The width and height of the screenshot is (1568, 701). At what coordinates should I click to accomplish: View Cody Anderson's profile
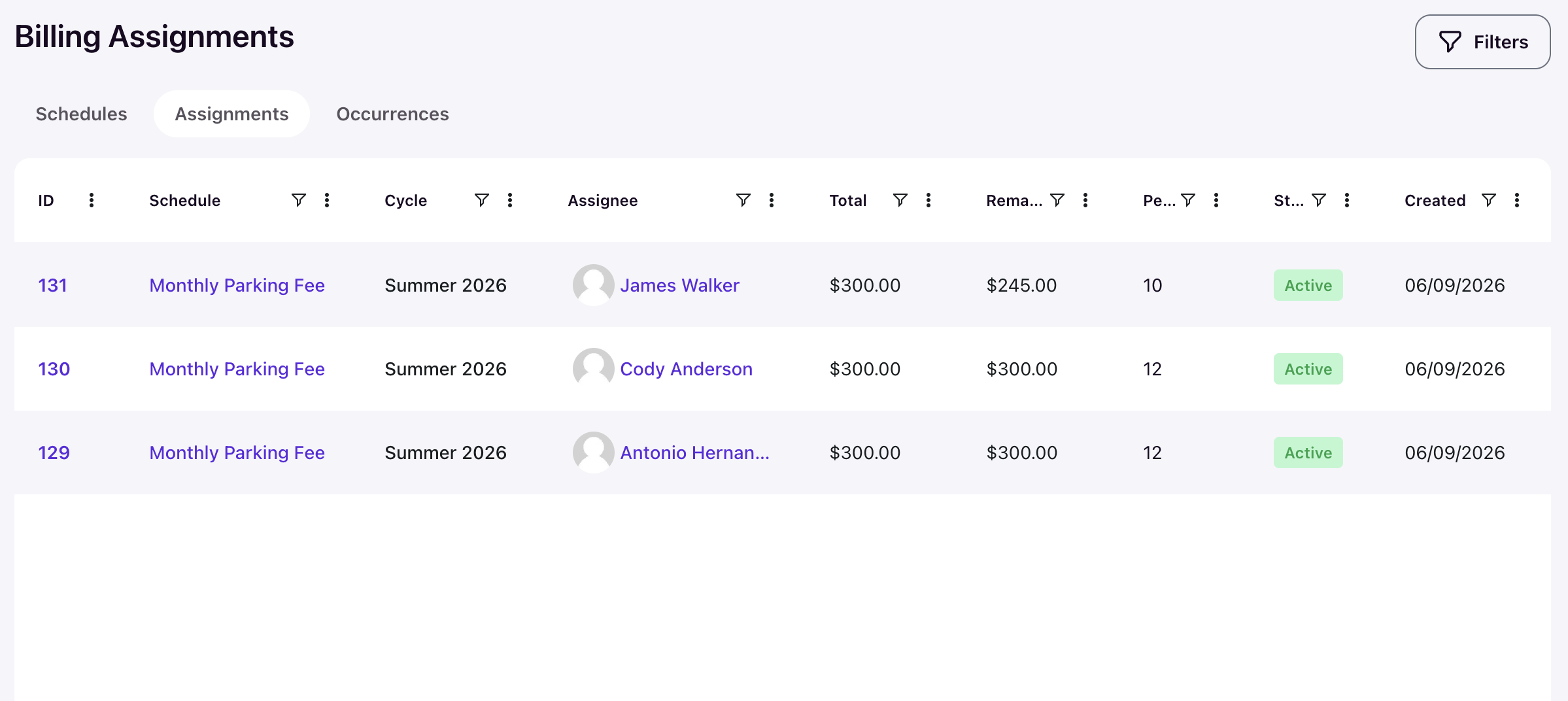click(x=686, y=369)
